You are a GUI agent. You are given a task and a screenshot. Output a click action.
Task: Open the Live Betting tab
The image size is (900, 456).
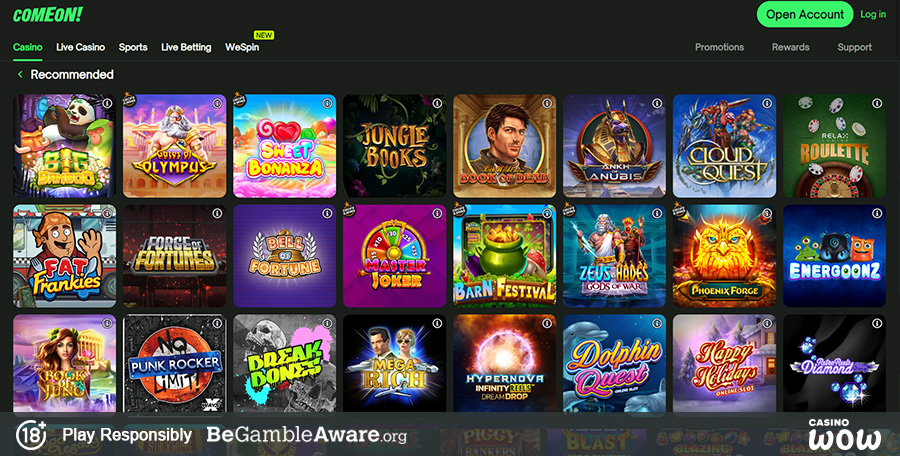[186, 47]
